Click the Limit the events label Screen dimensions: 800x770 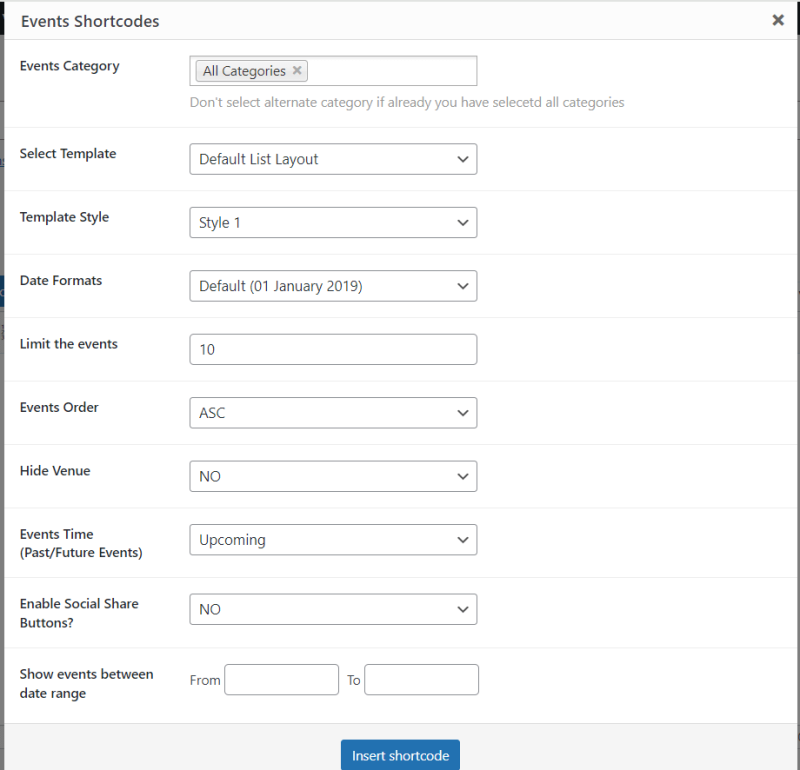(68, 344)
